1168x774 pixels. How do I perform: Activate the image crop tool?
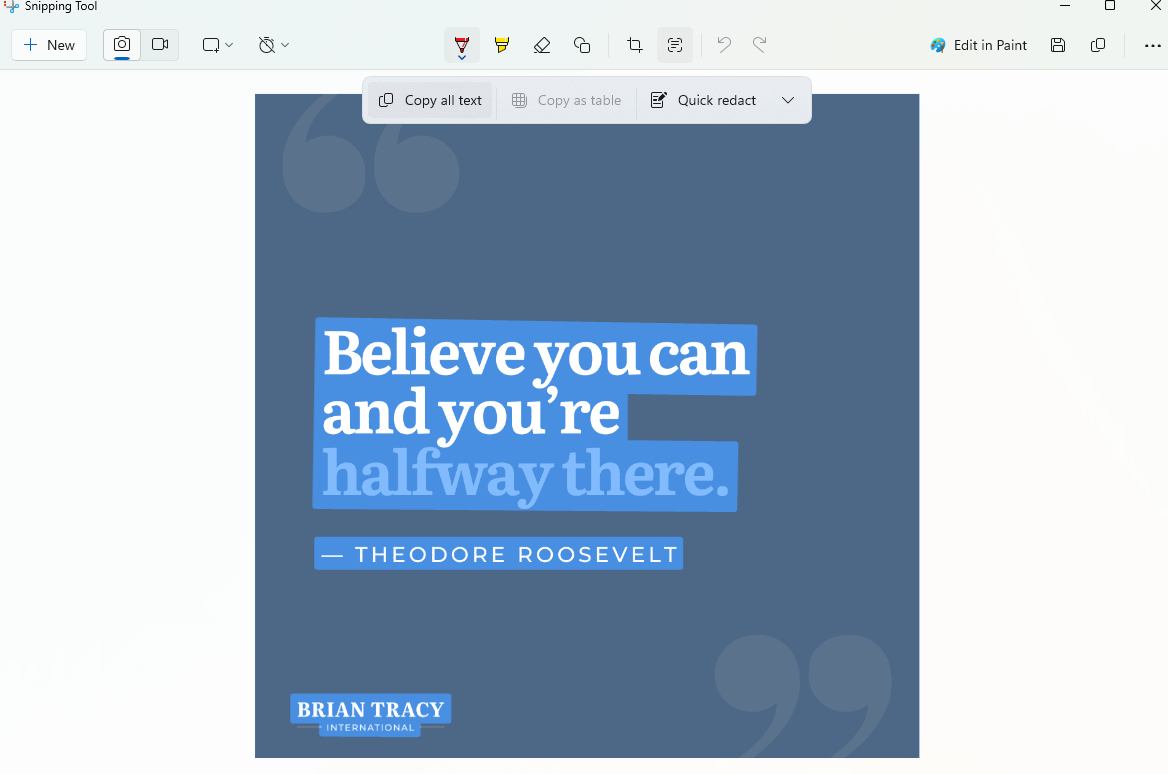(634, 45)
